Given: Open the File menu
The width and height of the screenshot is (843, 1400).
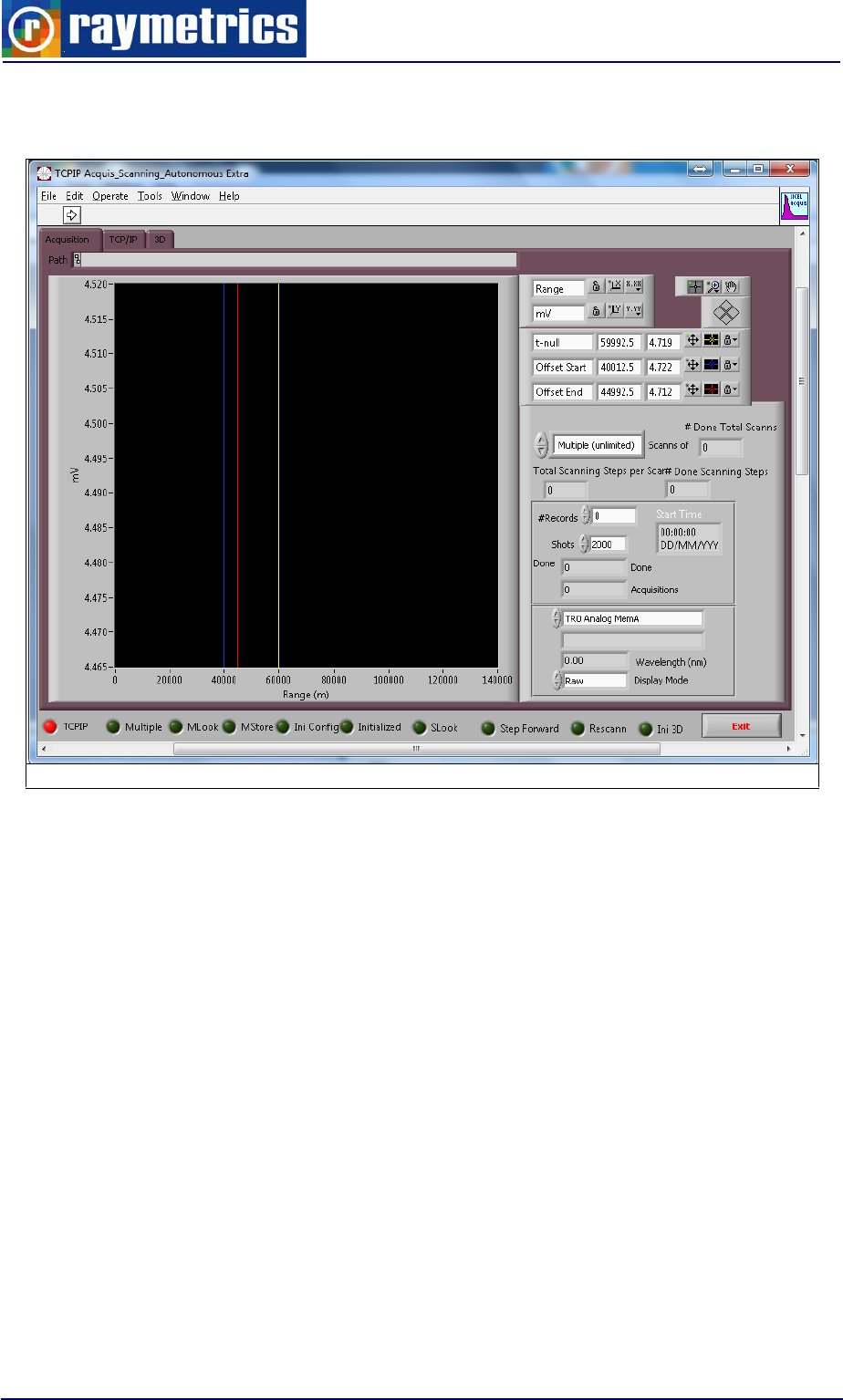Looking at the screenshot, I should click(48, 196).
